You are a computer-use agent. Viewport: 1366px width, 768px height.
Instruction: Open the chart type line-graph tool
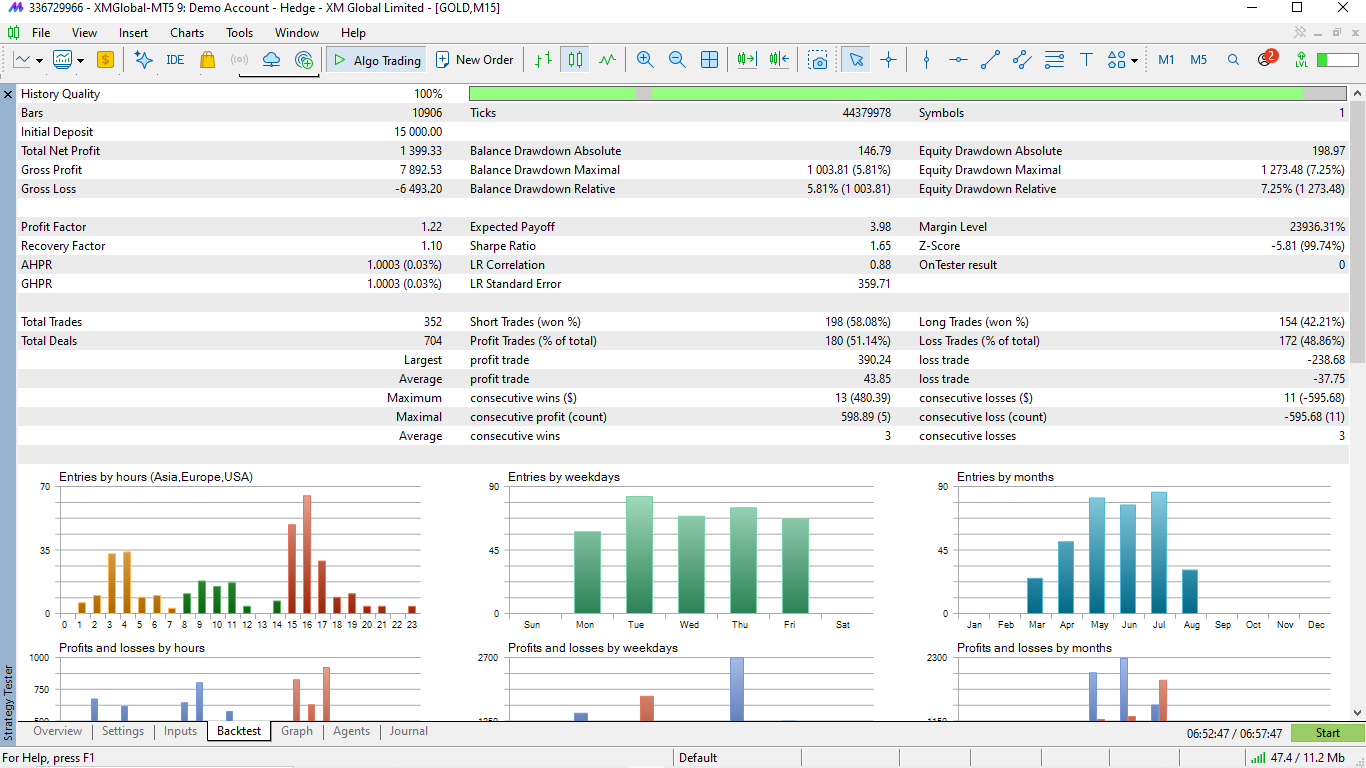pos(22,60)
